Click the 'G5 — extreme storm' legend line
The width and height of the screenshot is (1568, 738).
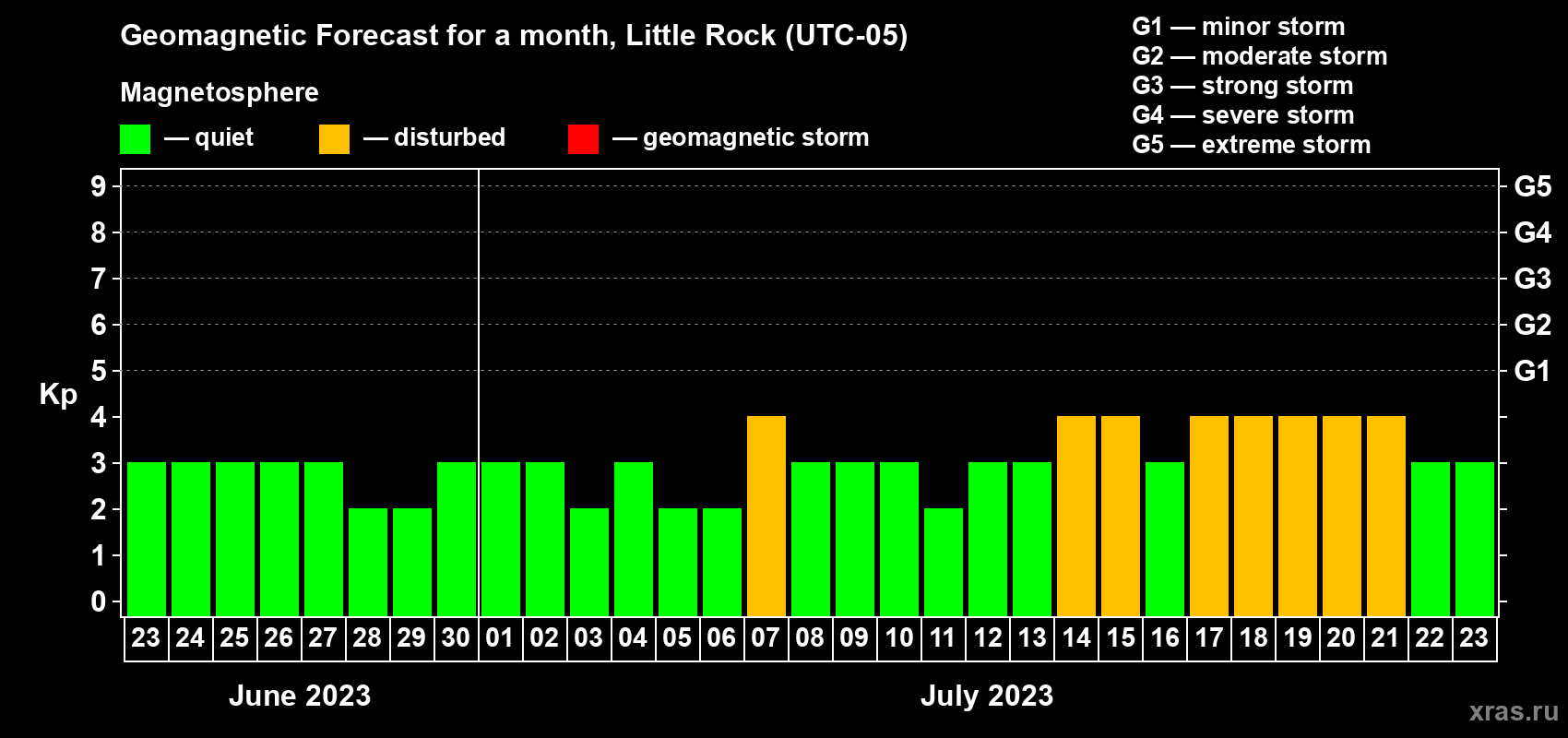(1252, 145)
